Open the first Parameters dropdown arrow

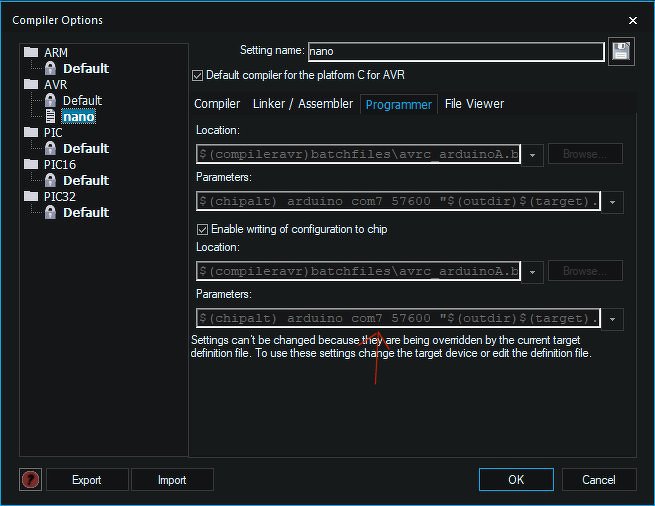(612, 202)
